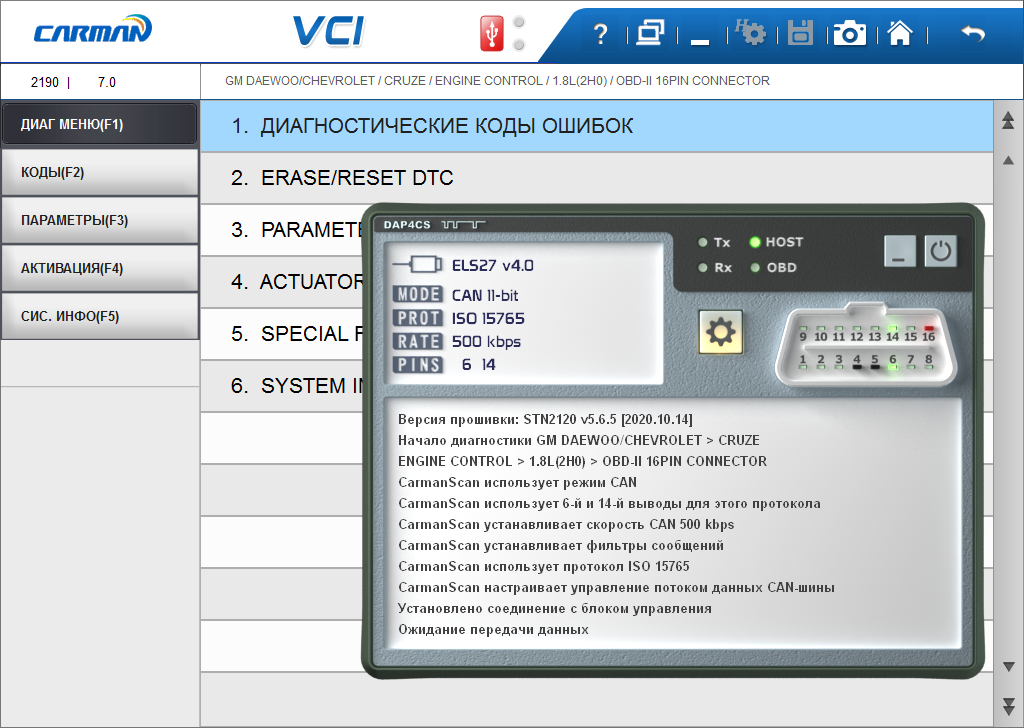Click the VCI logo
The image size is (1024, 728).
pyautogui.click(x=328, y=31)
